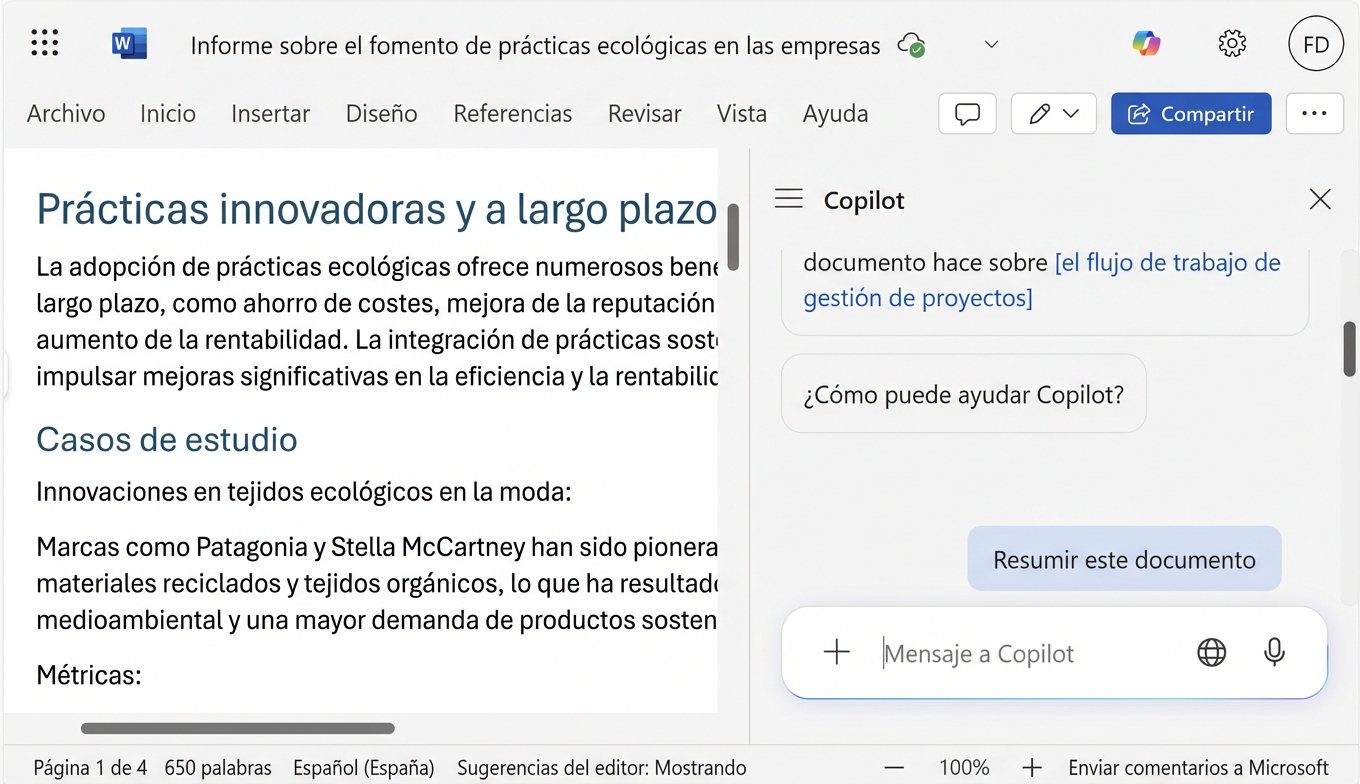Screen dimensions: 1360x784
Task: Open the editing mode dropdown arrow
Action: pos(1069,113)
